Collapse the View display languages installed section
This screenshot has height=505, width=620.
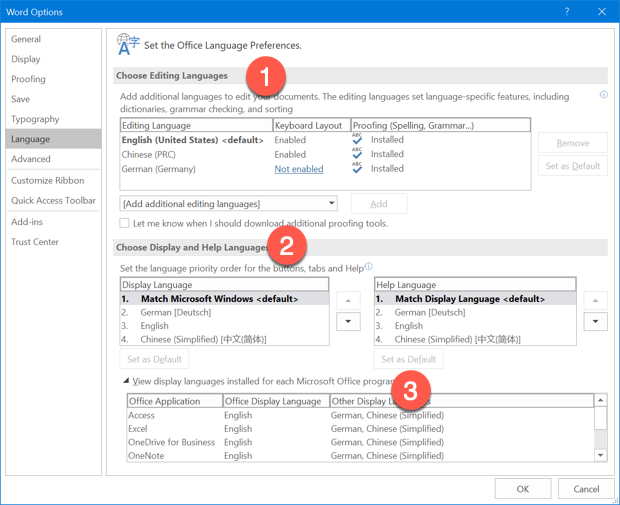[126, 381]
